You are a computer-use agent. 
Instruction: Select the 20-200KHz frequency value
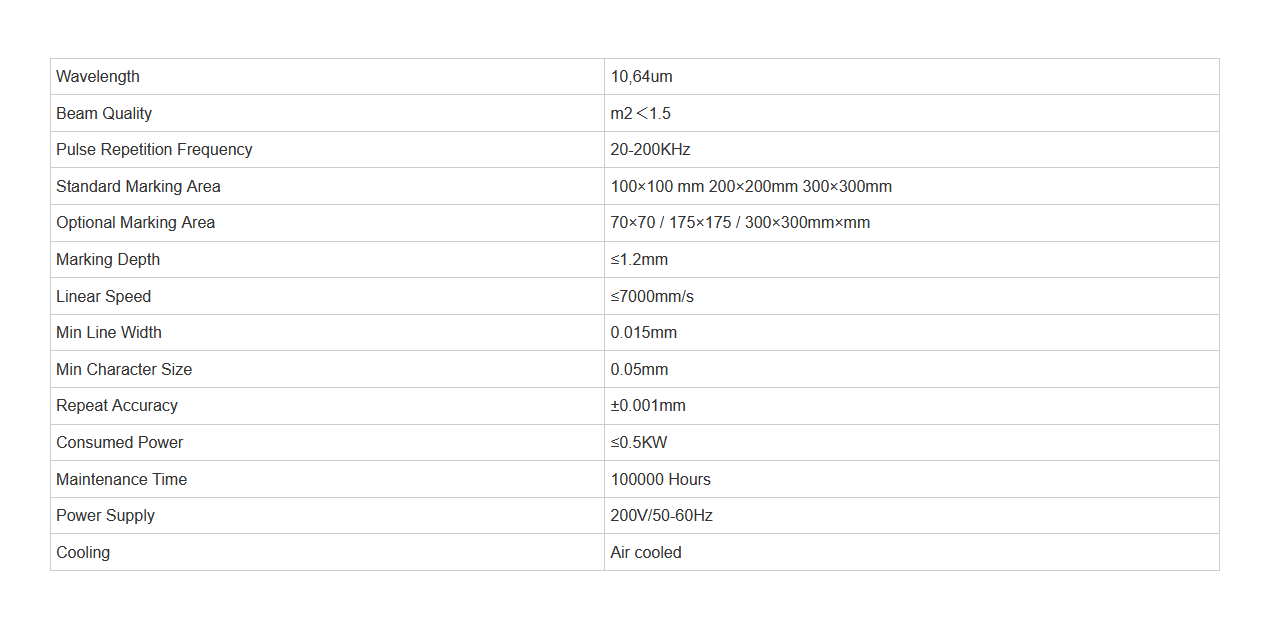click(x=651, y=150)
